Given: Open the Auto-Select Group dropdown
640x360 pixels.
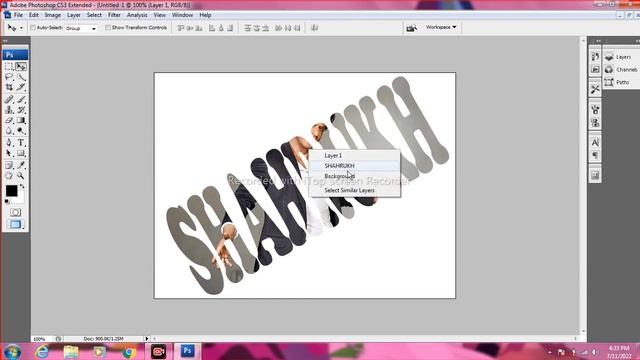Looking at the screenshot, I should [81, 28].
